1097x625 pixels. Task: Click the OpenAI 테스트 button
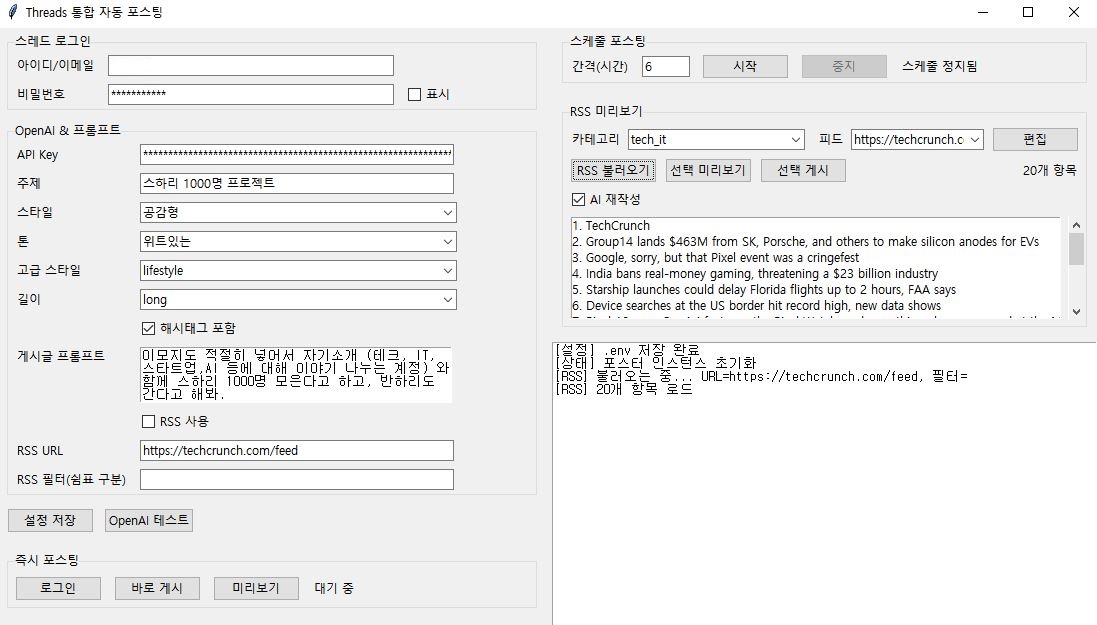pos(148,521)
